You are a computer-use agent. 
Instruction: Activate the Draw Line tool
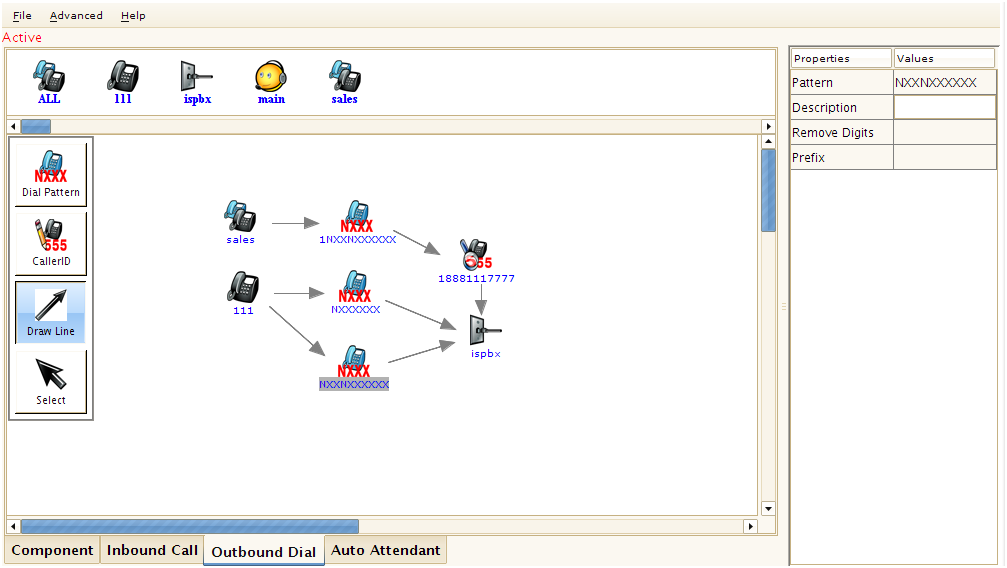50,312
